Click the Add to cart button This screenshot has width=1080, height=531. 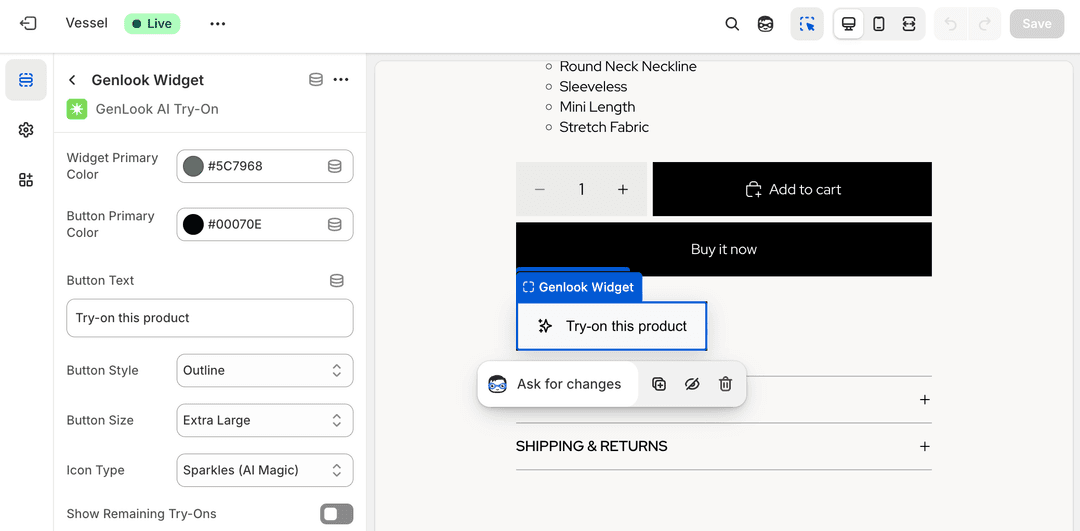792,189
